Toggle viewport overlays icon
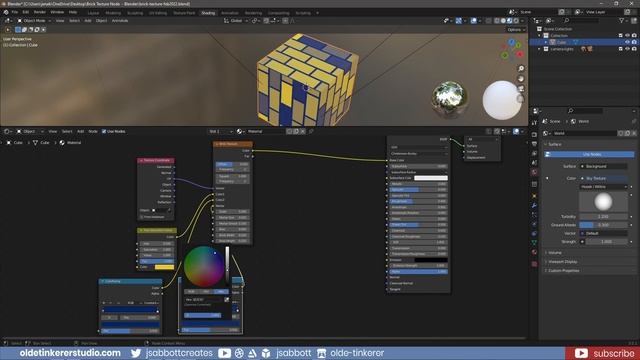The height and width of the screenshot is (360, 640). coord(473,20)
